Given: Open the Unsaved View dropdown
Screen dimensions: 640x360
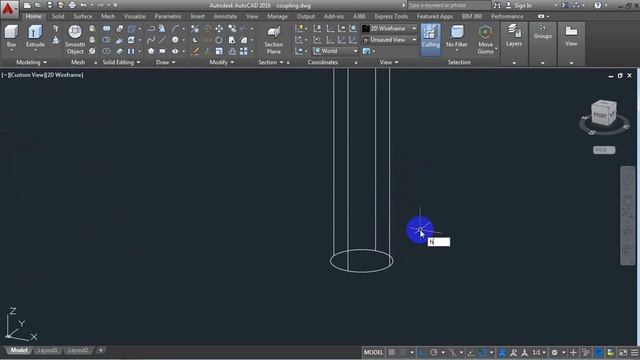Looking at the screenshot, I should point(390,40).
